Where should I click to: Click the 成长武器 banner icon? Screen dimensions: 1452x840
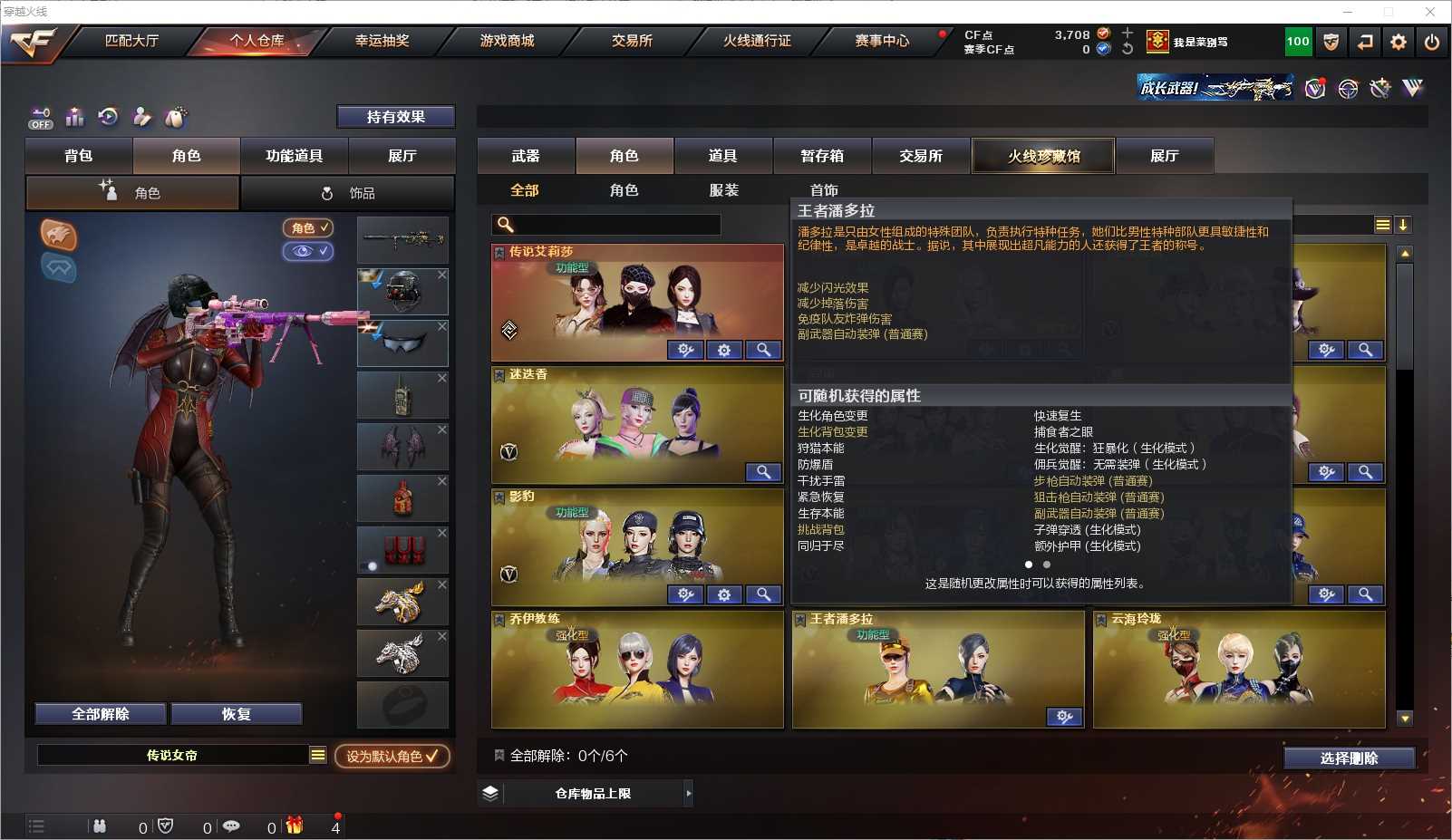tap(1215, 88)
